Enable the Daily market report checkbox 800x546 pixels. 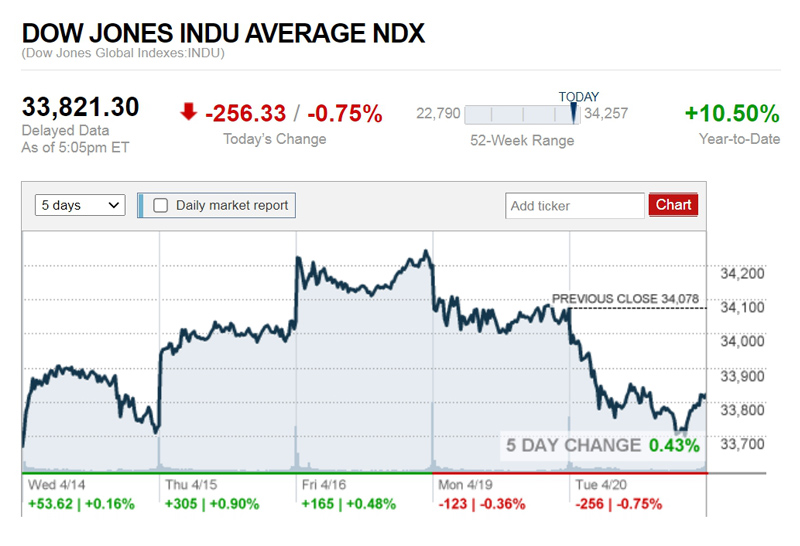point(160,205)
